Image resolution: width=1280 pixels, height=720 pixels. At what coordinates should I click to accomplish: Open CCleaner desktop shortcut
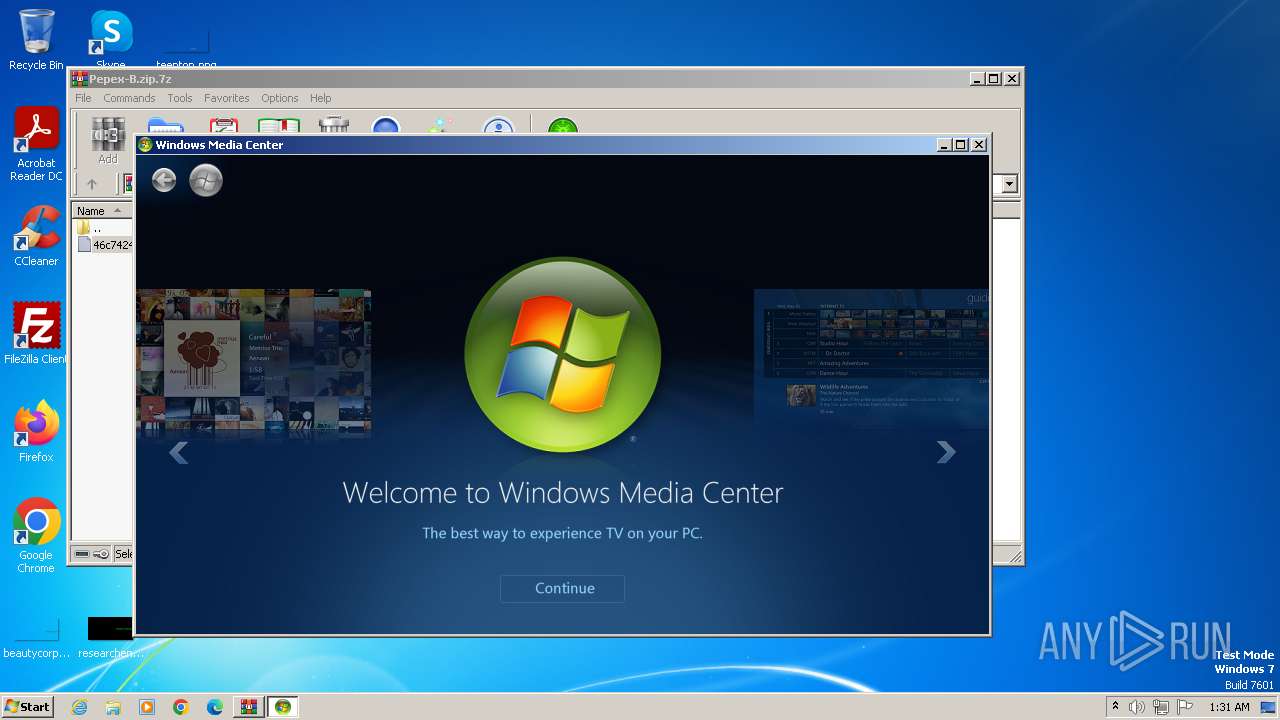point(36,236)
